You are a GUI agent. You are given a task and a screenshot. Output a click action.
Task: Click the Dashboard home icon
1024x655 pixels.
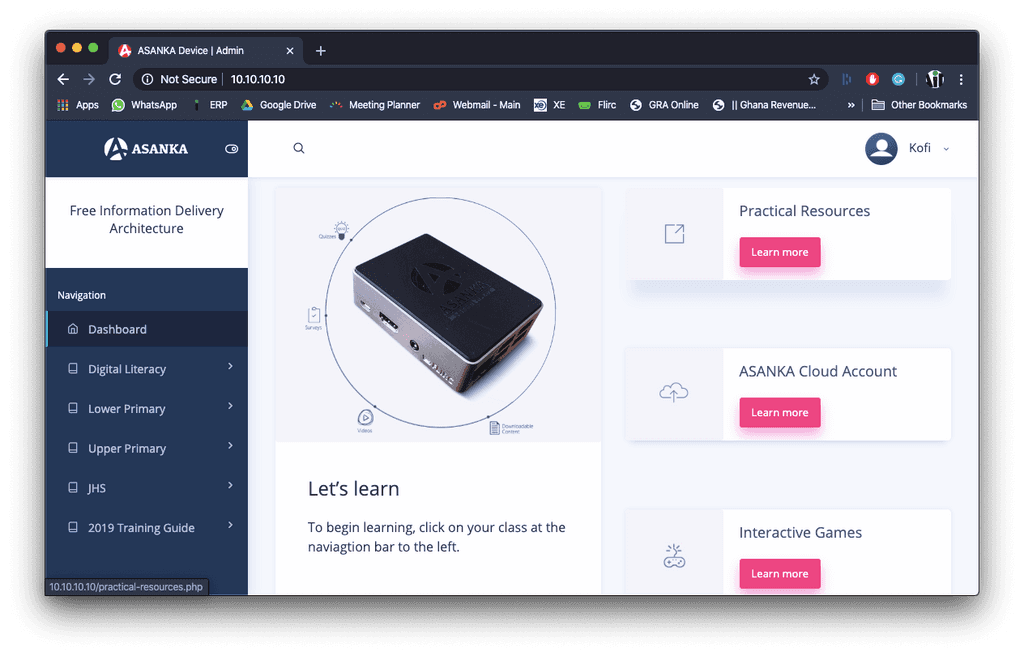[73, 328]
